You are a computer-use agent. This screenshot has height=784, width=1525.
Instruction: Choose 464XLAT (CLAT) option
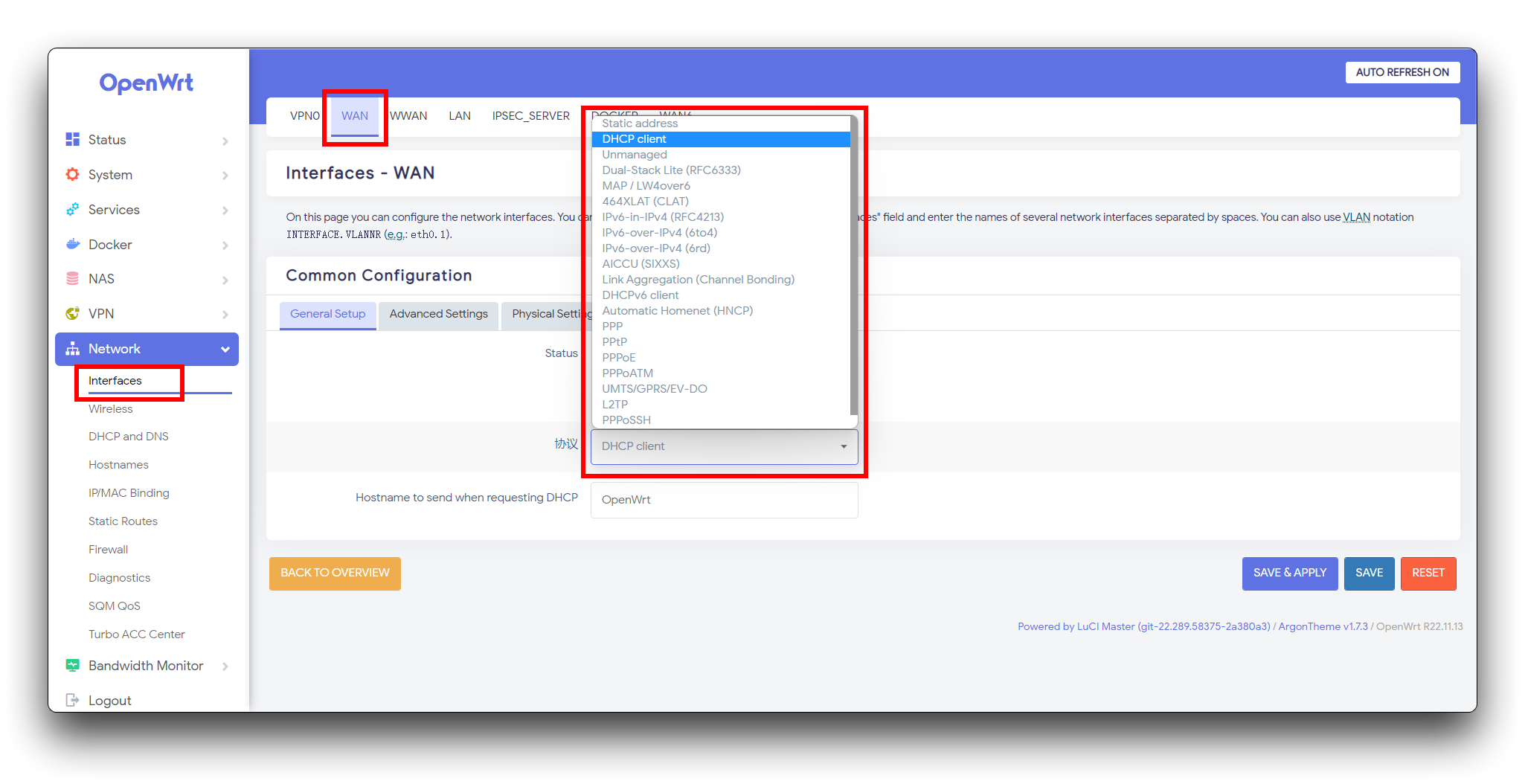[720, 202]
